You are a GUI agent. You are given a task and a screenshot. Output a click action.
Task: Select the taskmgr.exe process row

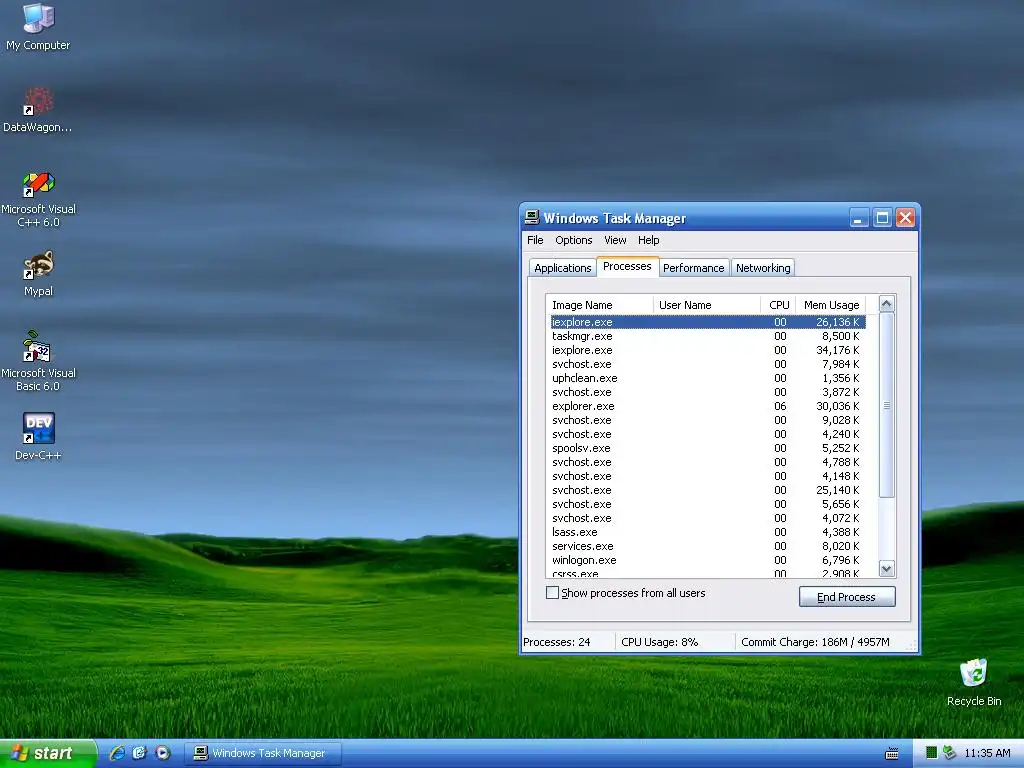click(x=708, y=336)
